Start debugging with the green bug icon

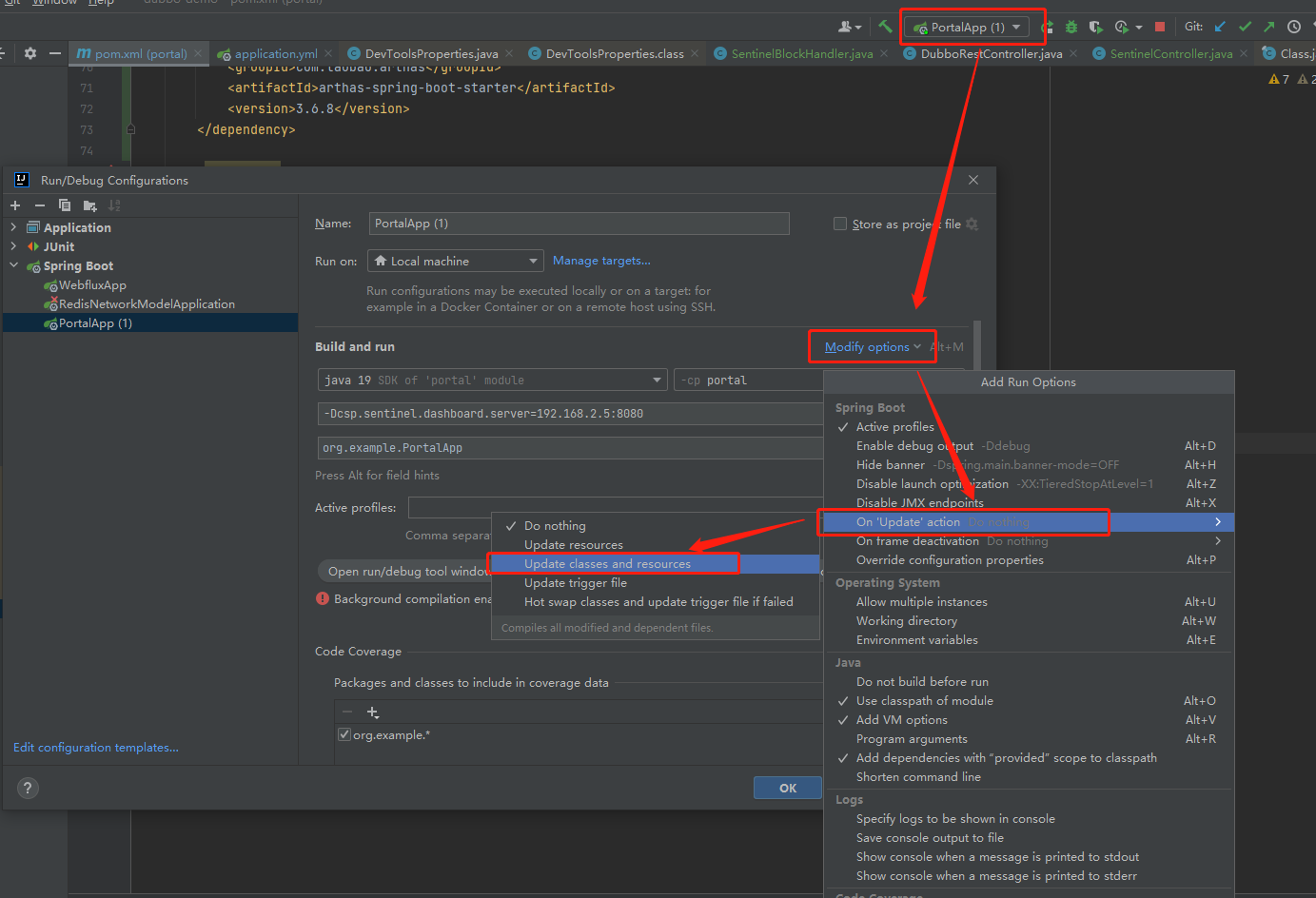(x=1071, y=27)
